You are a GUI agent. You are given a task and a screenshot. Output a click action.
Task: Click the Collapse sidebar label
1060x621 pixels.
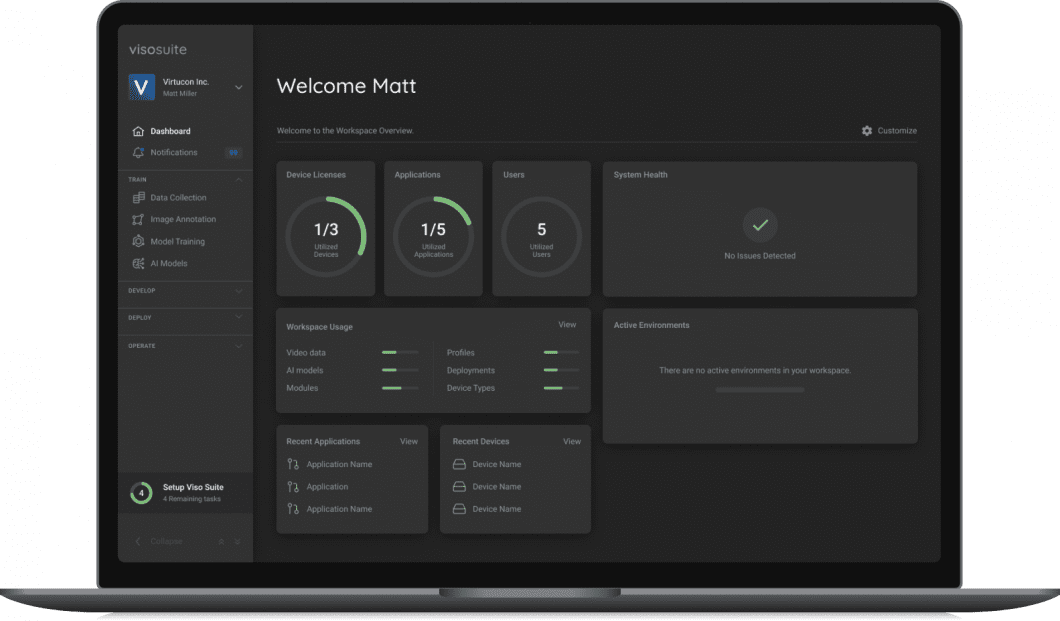pyautogui.click(x=166, y=541)
